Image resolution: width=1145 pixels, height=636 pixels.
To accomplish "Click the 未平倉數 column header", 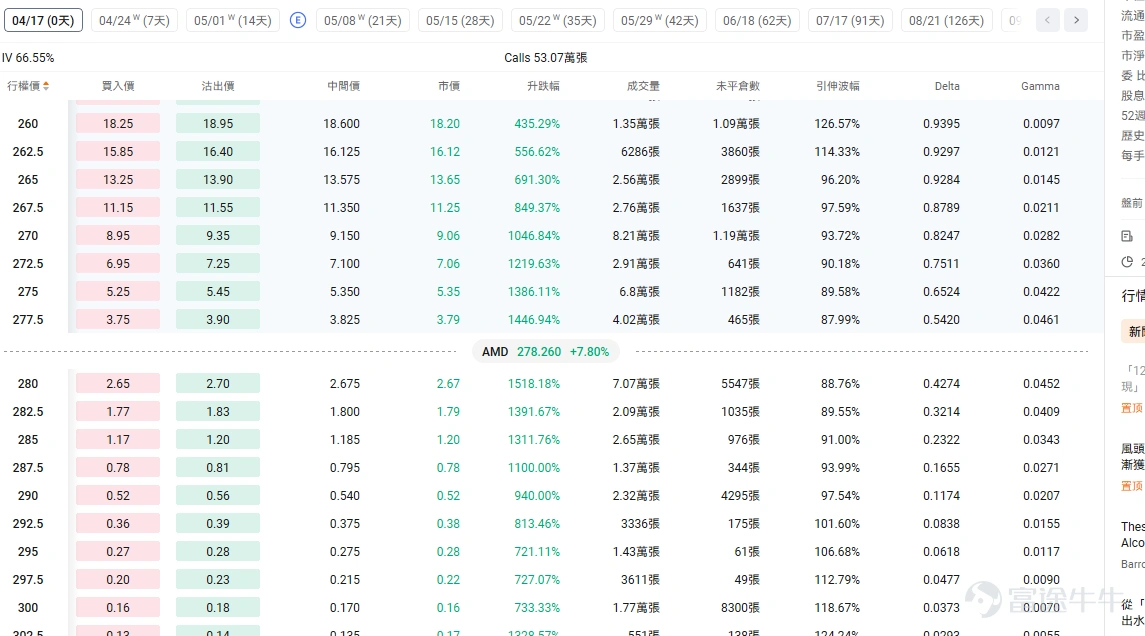I will (738, 86).
